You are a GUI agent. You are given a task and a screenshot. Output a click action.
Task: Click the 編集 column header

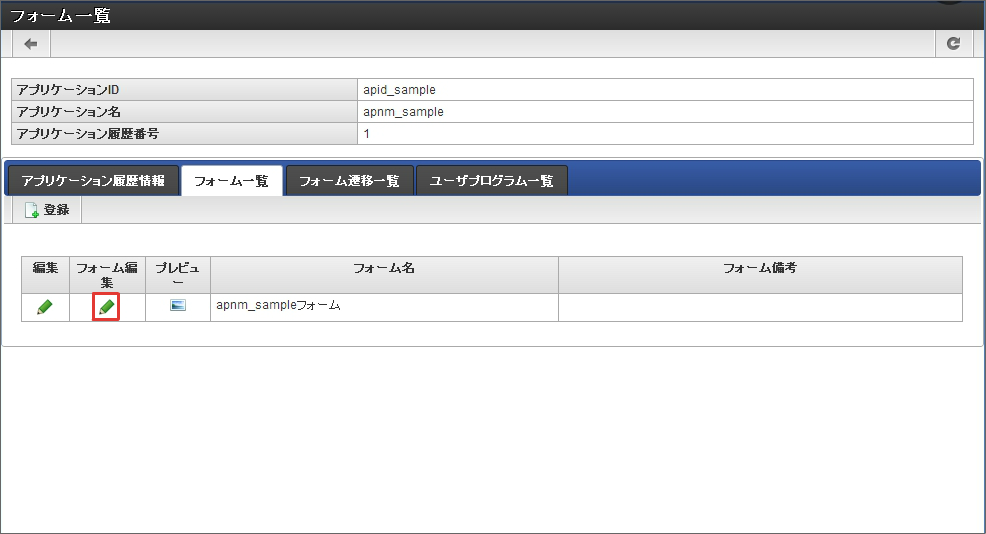[x=45, y=275]
